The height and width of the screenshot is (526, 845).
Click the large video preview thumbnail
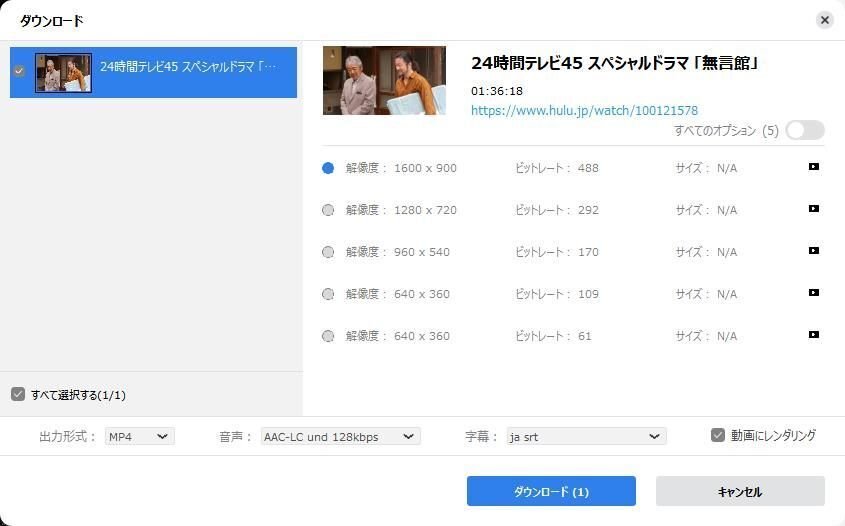pos(384,80)
